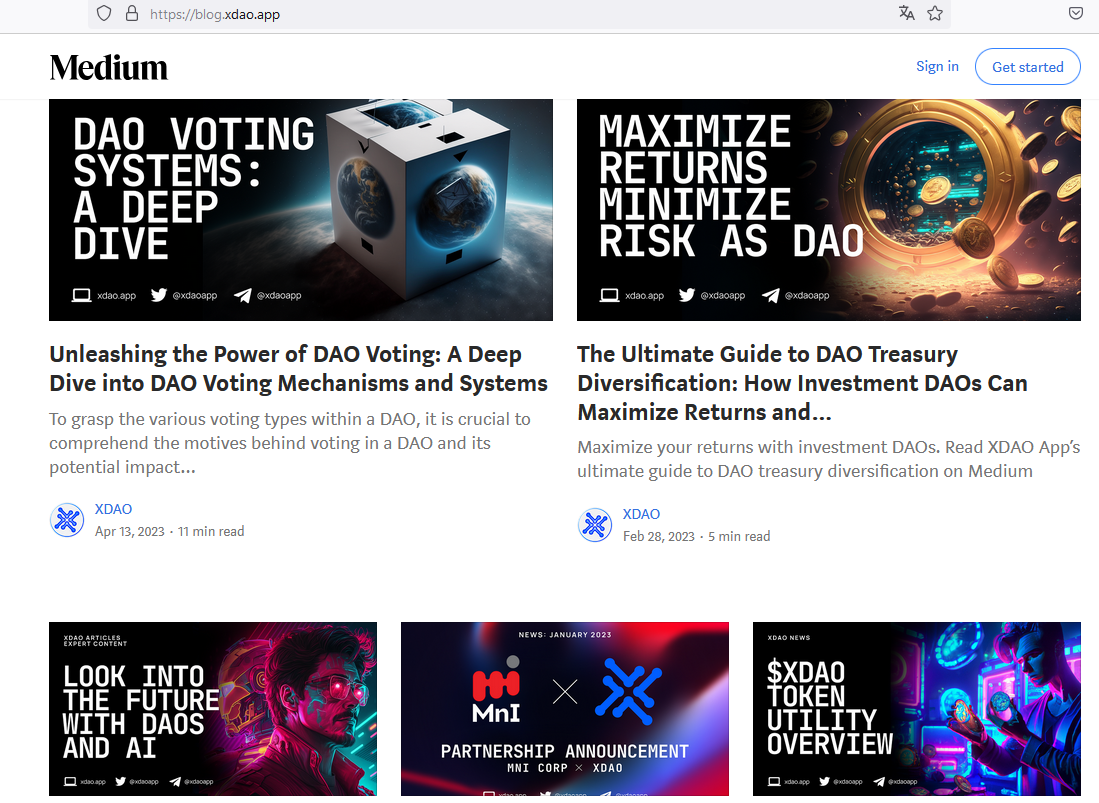1099x803 pixels.
Task: Click the address bar showing blog.xdao.app
Action: [519, 14]
